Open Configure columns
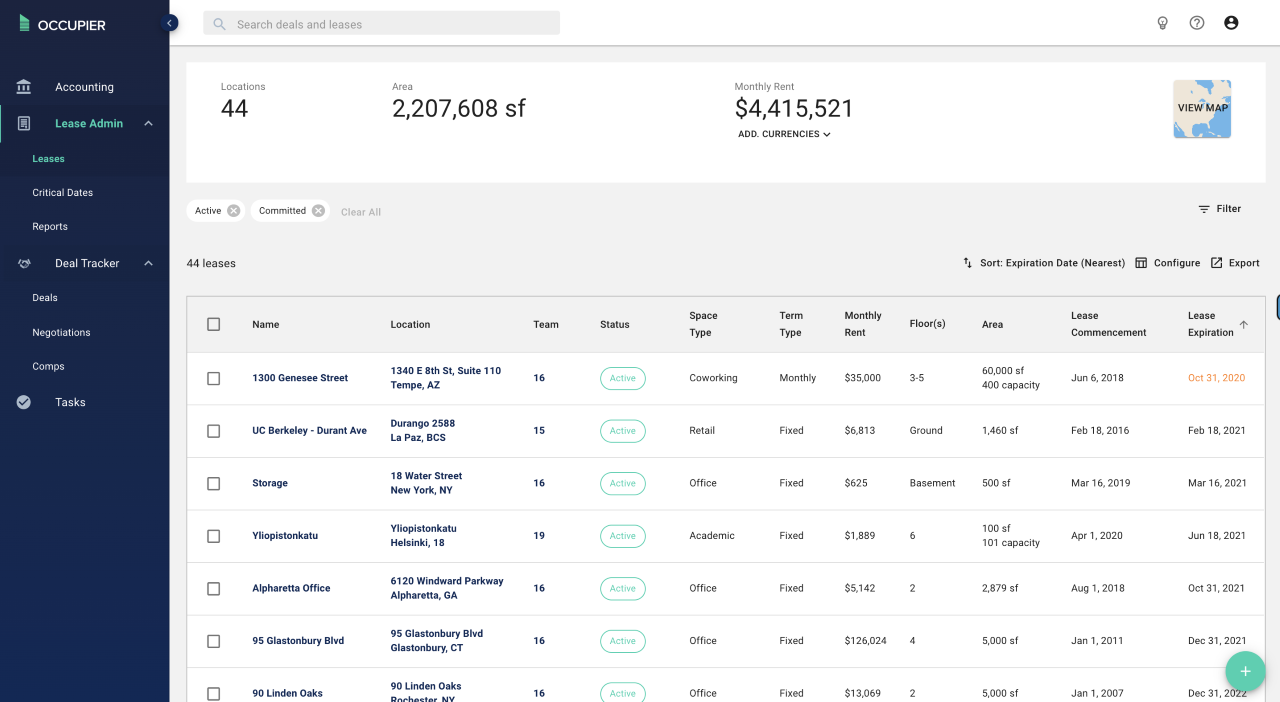The height and width of the screenshot is (702, 1280). [1167, 263]
